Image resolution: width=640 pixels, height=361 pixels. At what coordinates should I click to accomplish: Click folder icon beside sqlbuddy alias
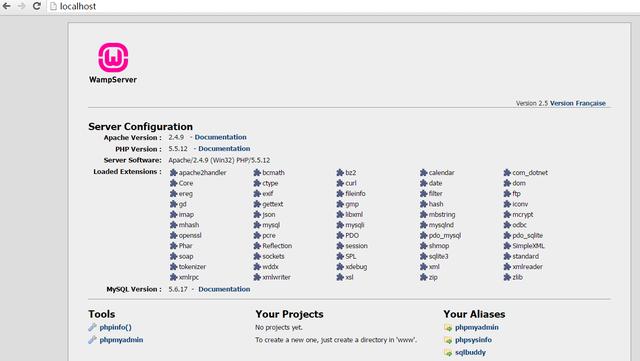point(448,352)
